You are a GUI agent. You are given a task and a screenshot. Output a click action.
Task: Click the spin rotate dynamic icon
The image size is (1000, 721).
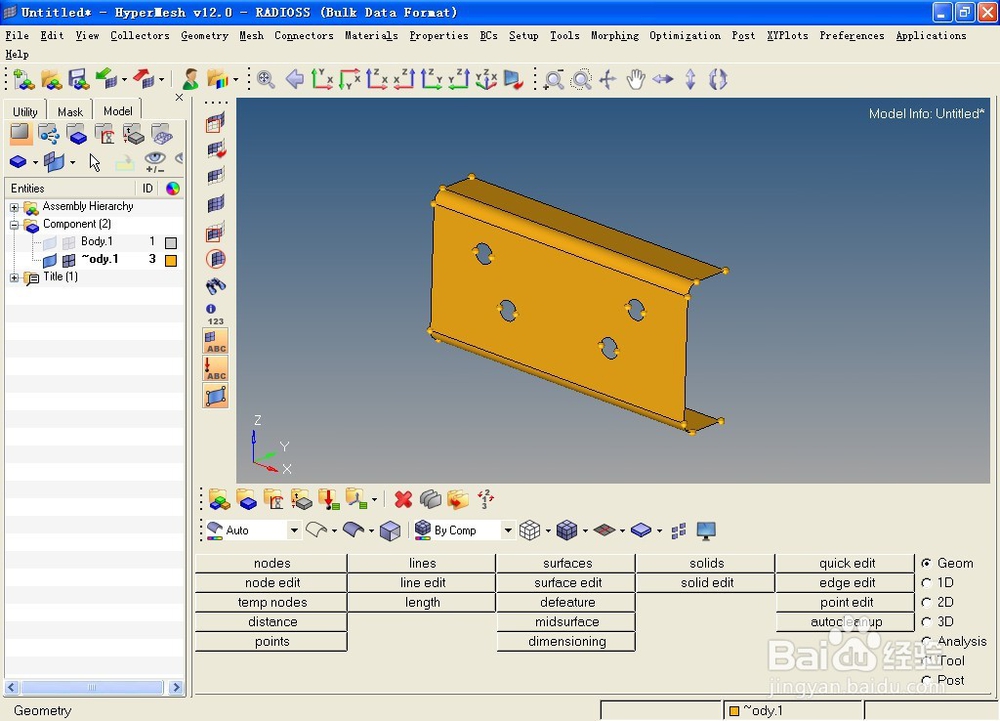[x=717, y=80]
